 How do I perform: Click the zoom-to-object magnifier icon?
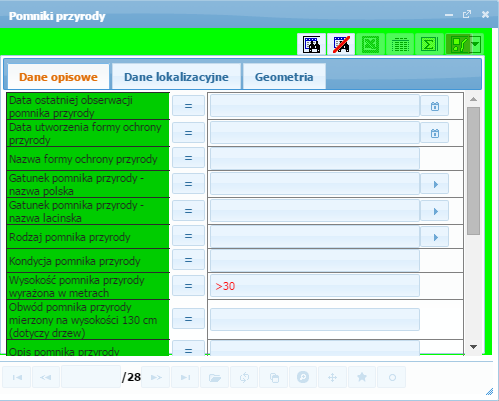[303, 377]
